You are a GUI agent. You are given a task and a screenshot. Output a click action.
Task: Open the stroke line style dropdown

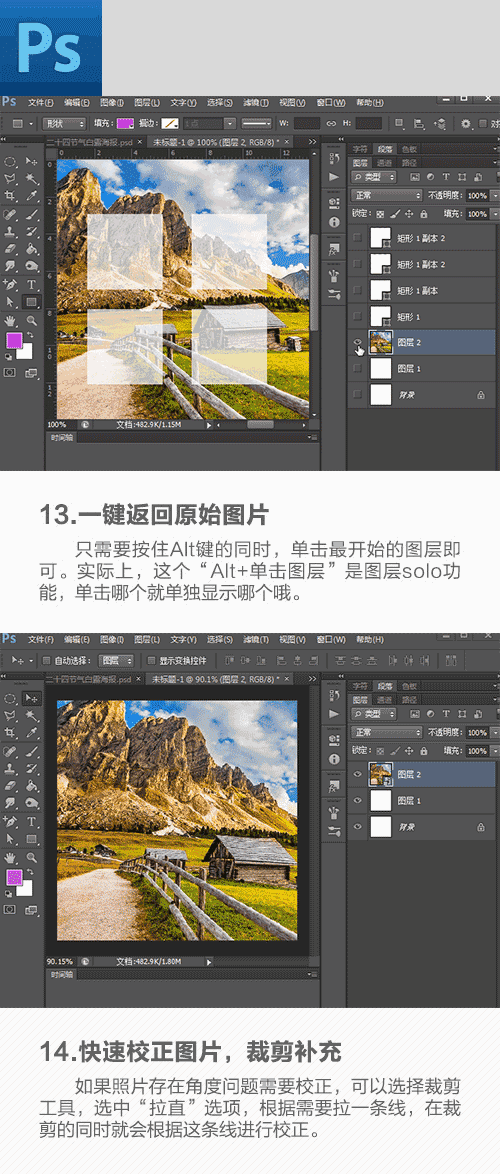point(257,124)
